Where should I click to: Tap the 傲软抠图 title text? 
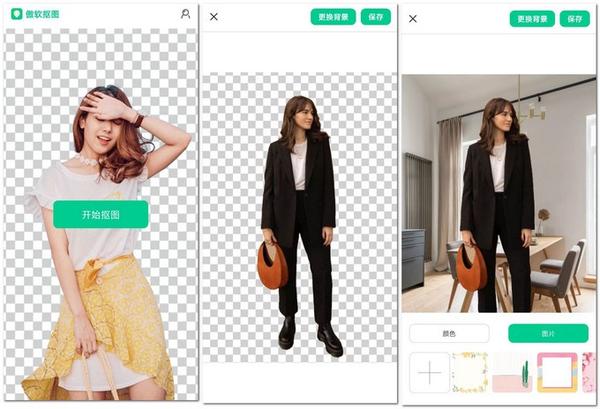(42, 15)
